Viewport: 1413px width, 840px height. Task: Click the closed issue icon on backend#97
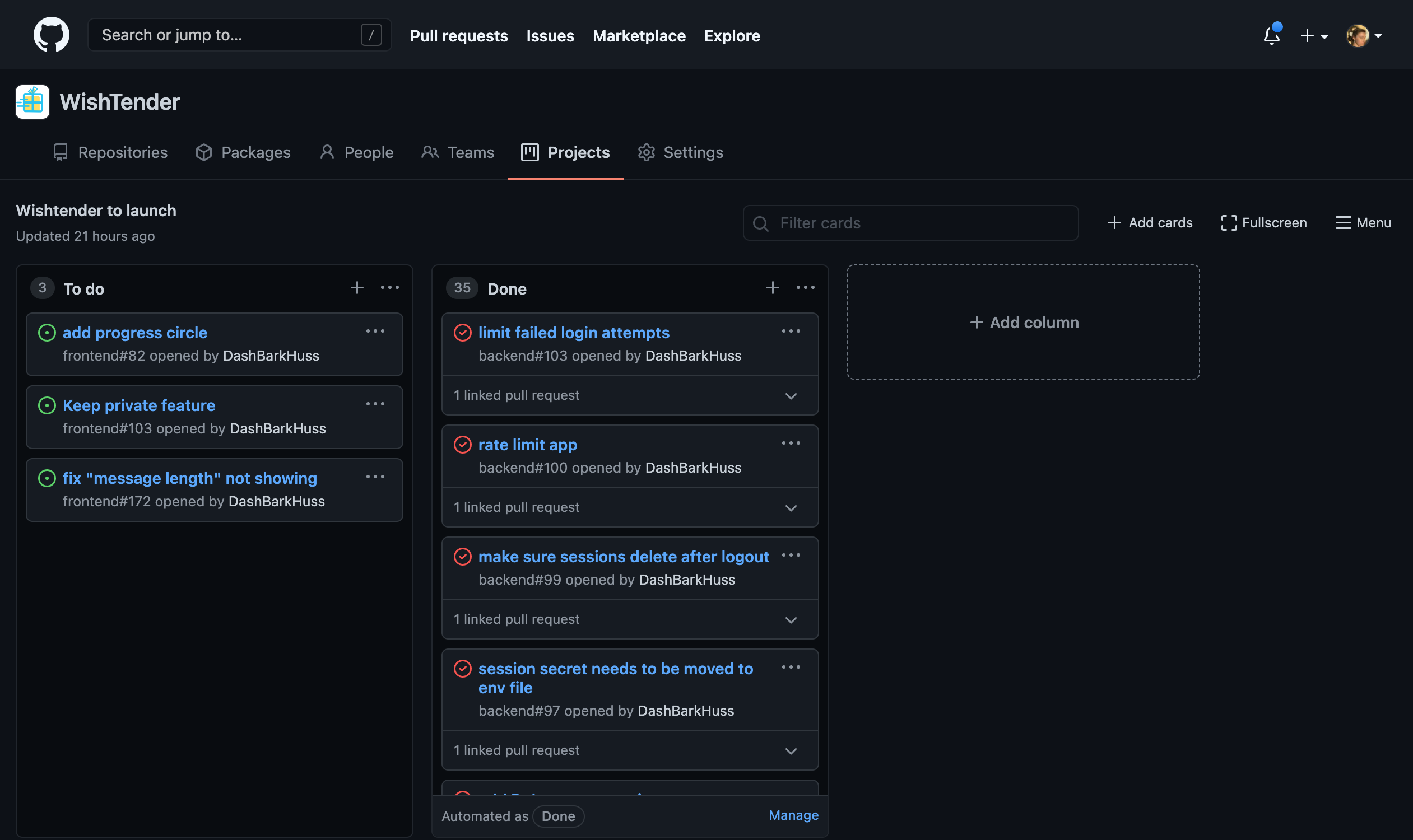(463, 669)
